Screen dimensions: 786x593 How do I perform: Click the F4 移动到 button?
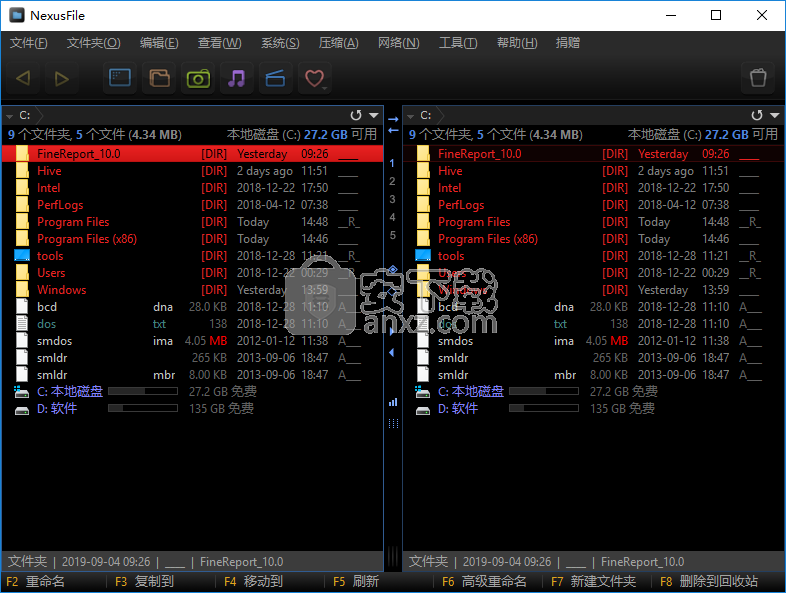coord(254,581)
